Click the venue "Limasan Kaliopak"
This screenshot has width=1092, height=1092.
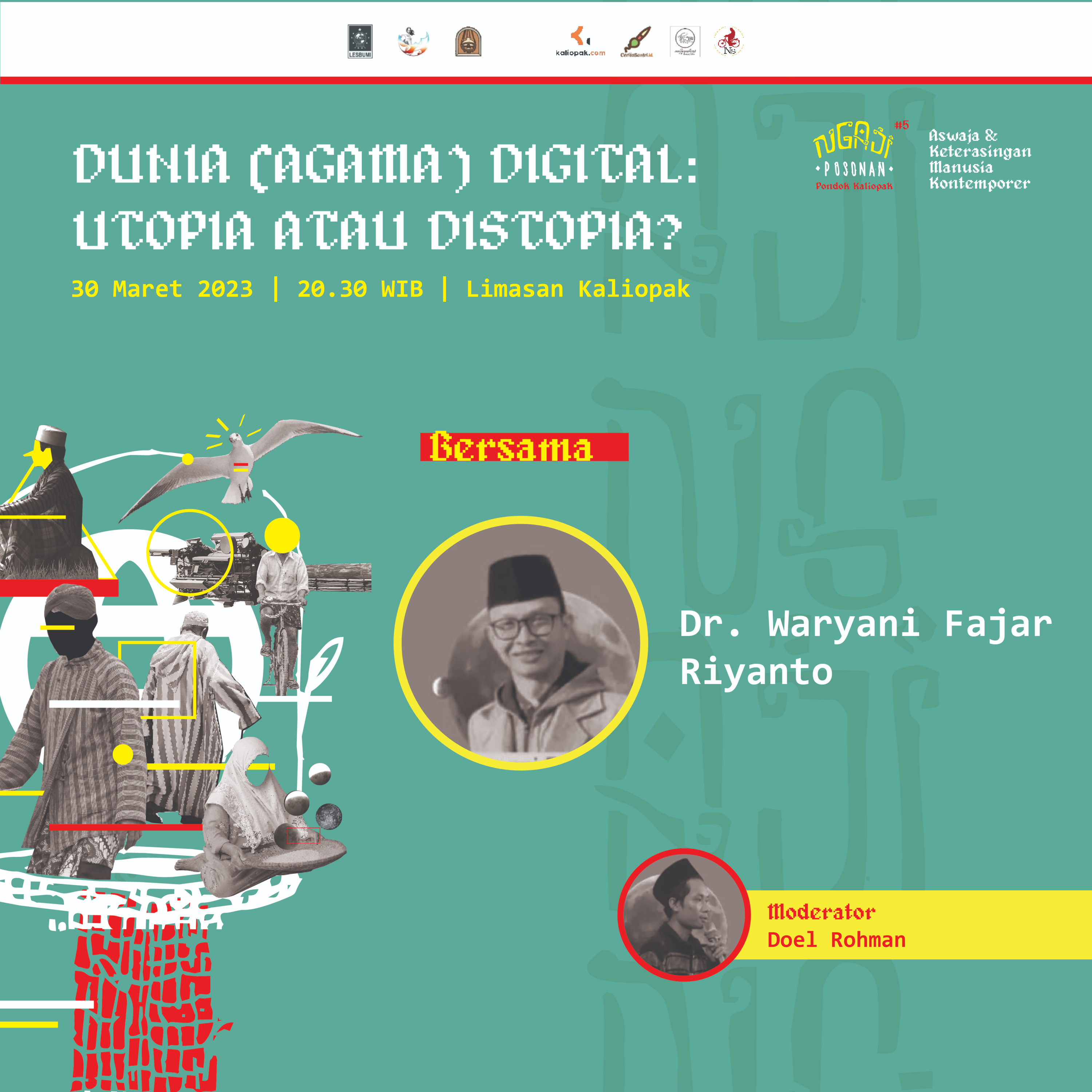click(578, 289)
